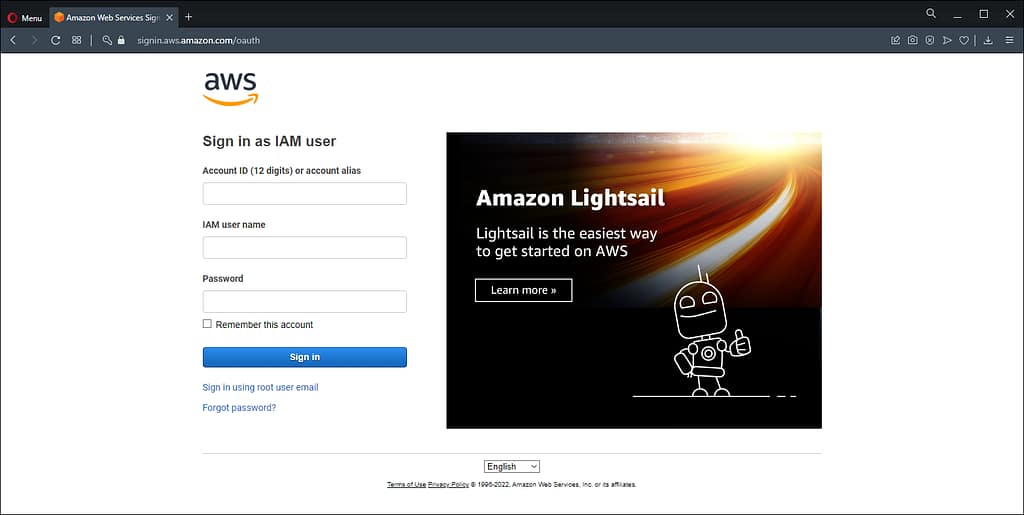
Task: Focus the IAM user name field
Action: click(304, 248)
